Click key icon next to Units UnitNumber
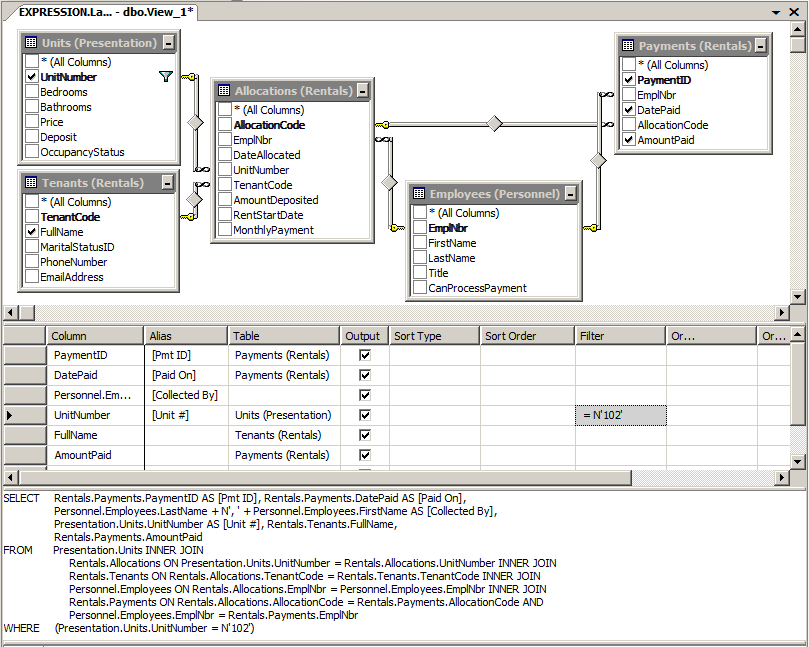The height and width of the screenshot is (647, 809). [x=189, y=77]
